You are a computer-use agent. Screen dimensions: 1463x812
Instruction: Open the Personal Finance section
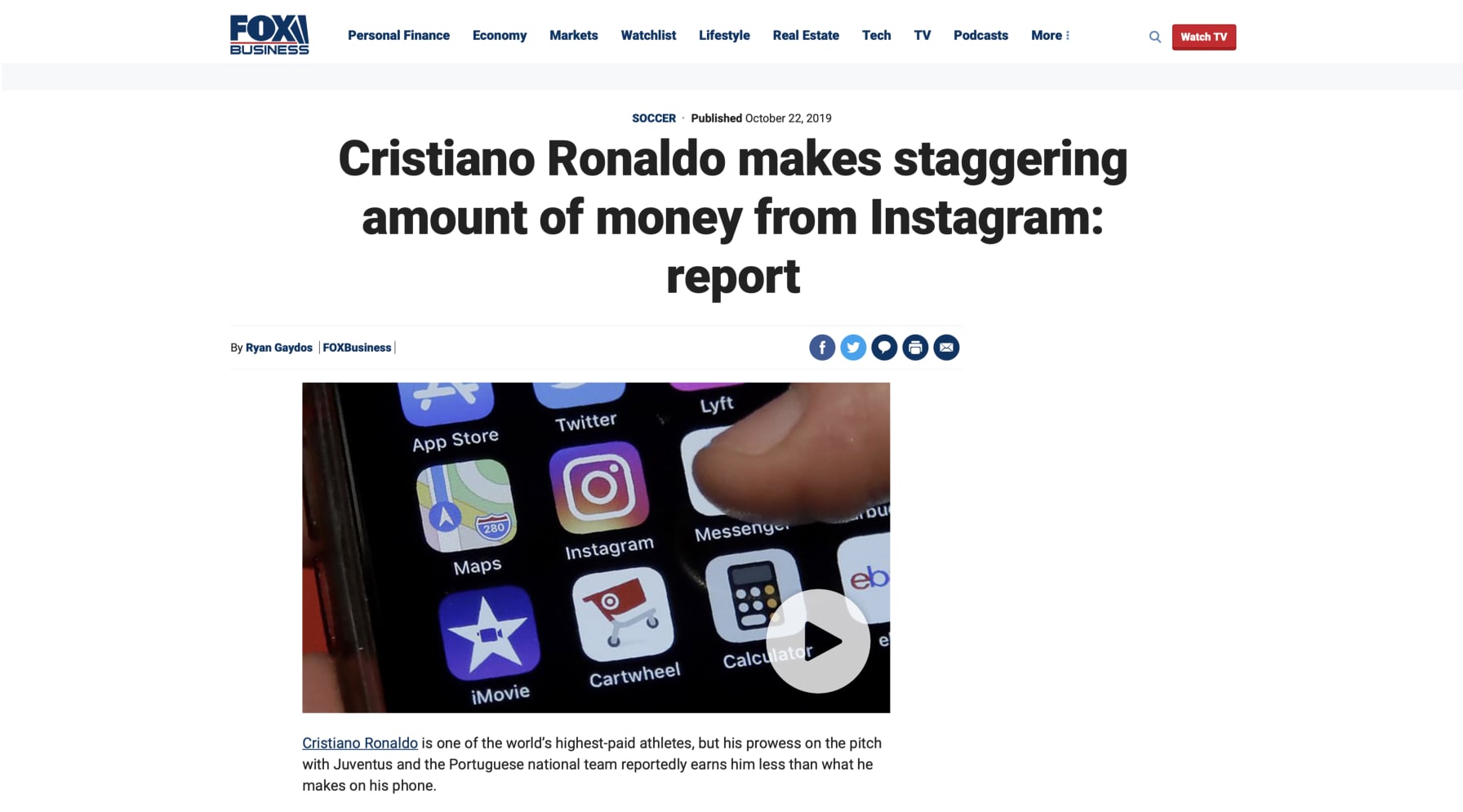[398, 35]
